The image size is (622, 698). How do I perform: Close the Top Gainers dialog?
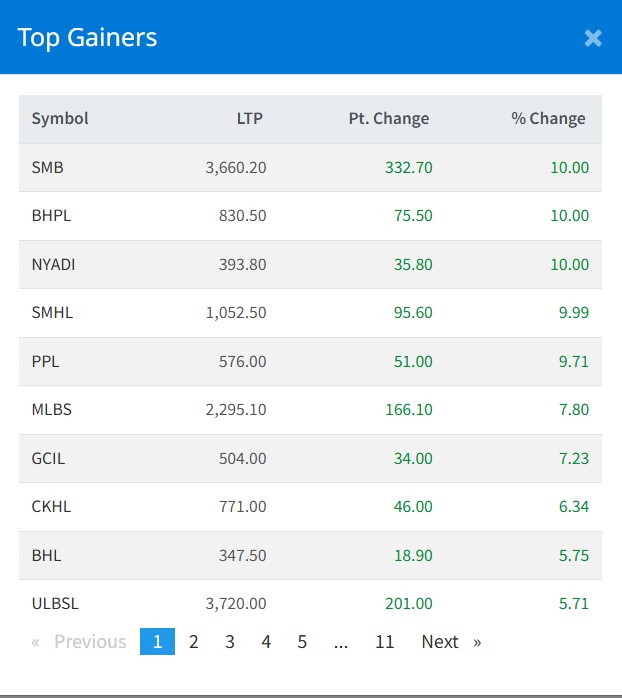click(593, 38)
